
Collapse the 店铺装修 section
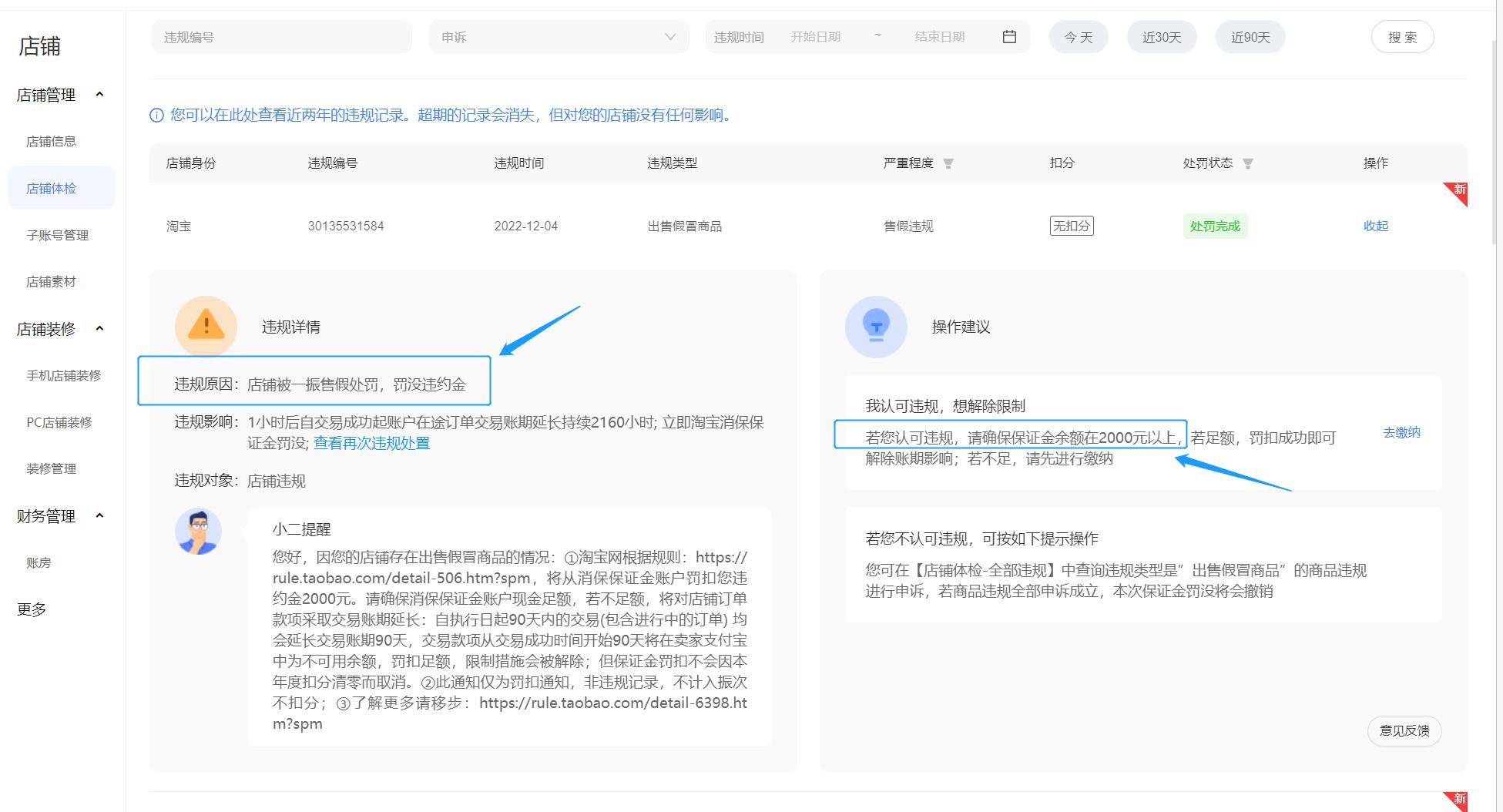[99, 328]
